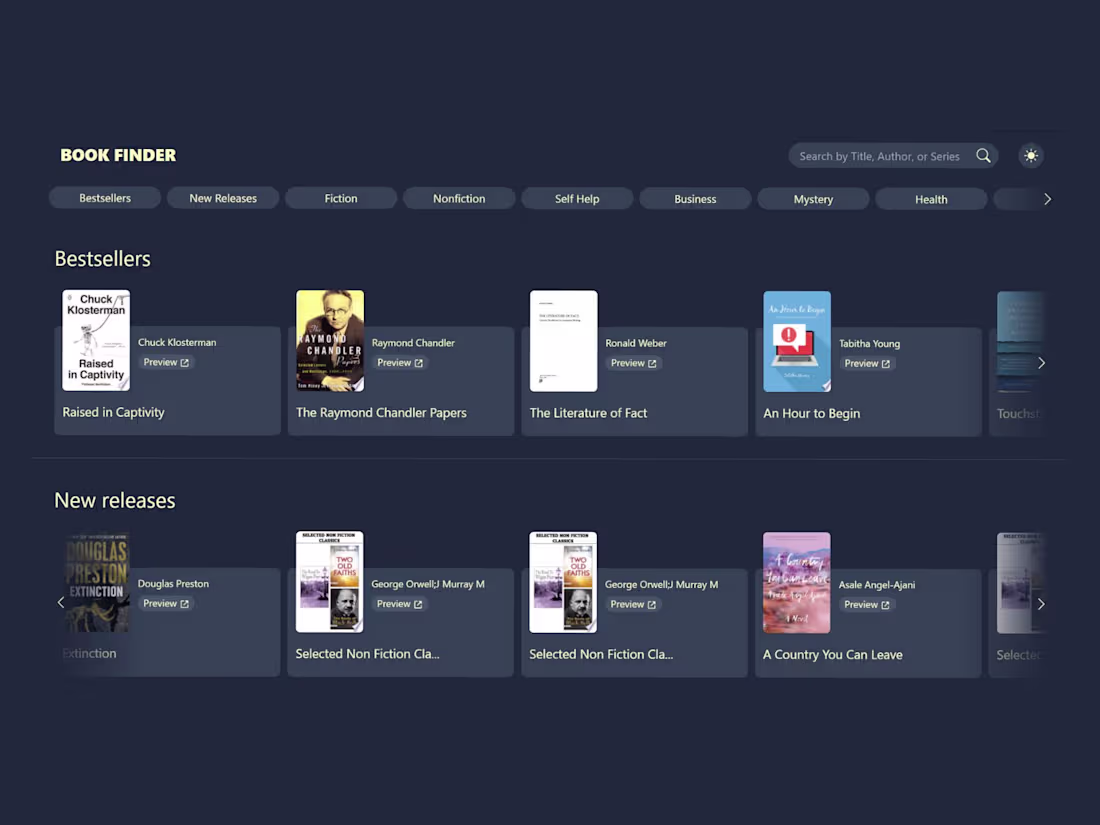Toggle light mode with the sun icon
Image resolution: width=1100 pixels, height=825 pixels.
(x=1031, y=155)
